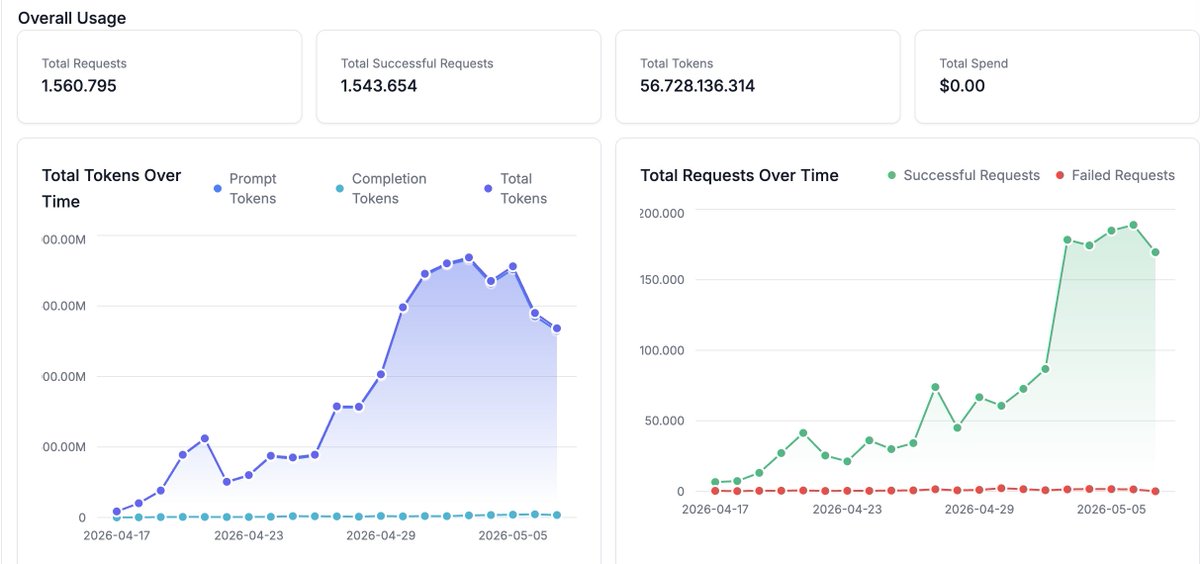Click 2026-04-23 on the requests chart axis
The height and width of the screenshot is (564, 1200).
(847, 509)
